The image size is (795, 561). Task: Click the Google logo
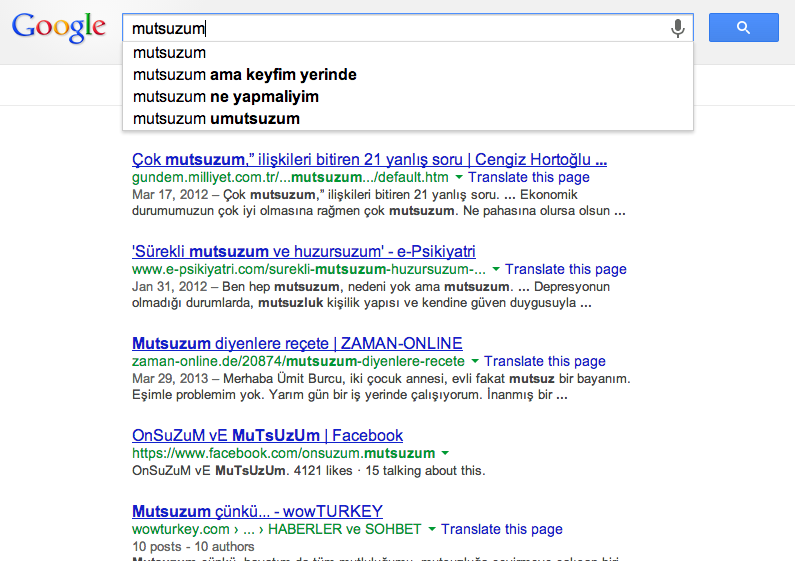tap(59, 27)
